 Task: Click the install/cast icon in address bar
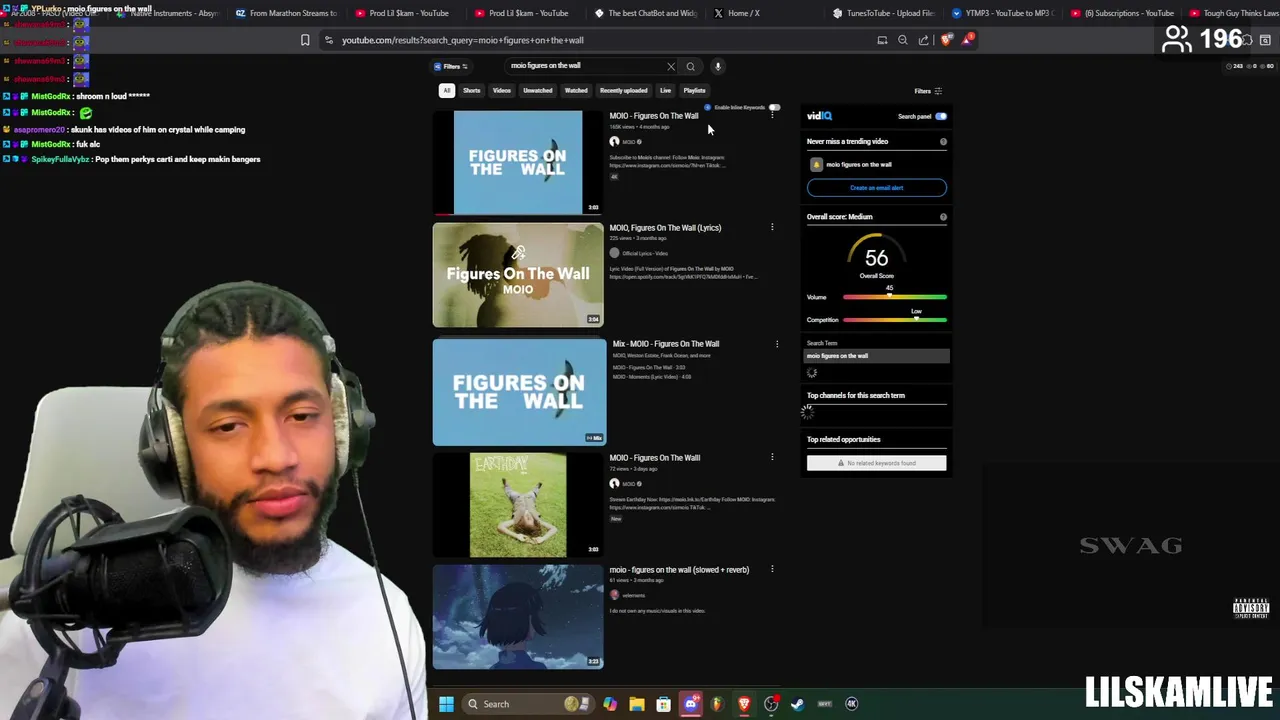pos(882,40)
